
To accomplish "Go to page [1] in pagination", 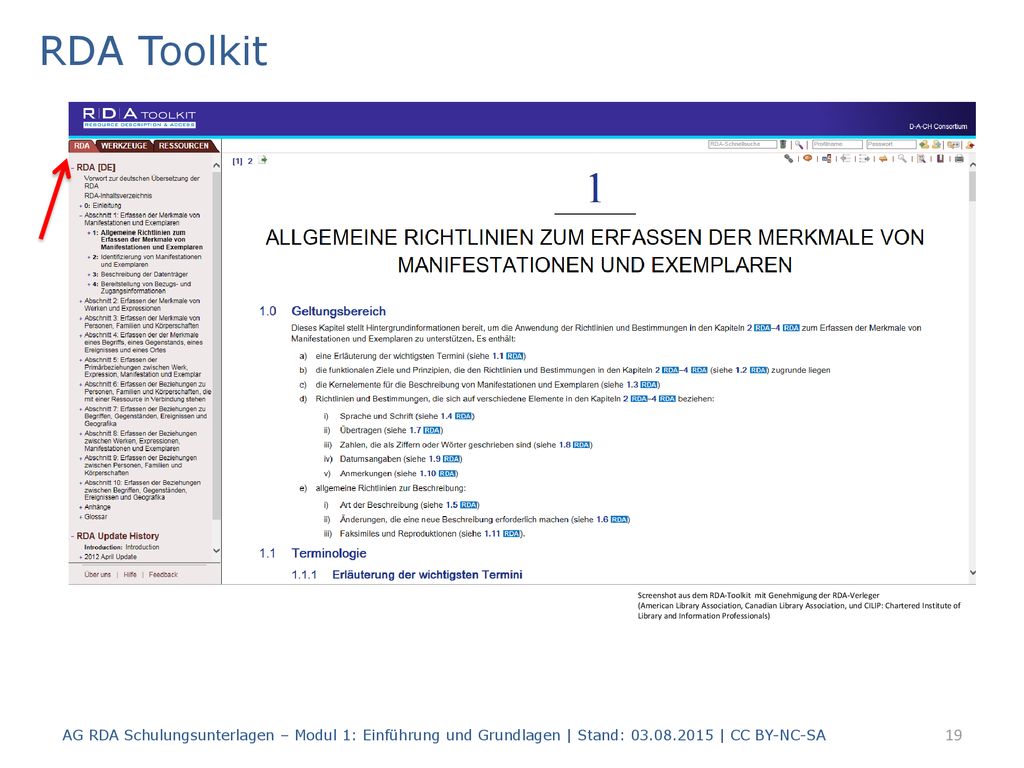I will click(237, 161).
